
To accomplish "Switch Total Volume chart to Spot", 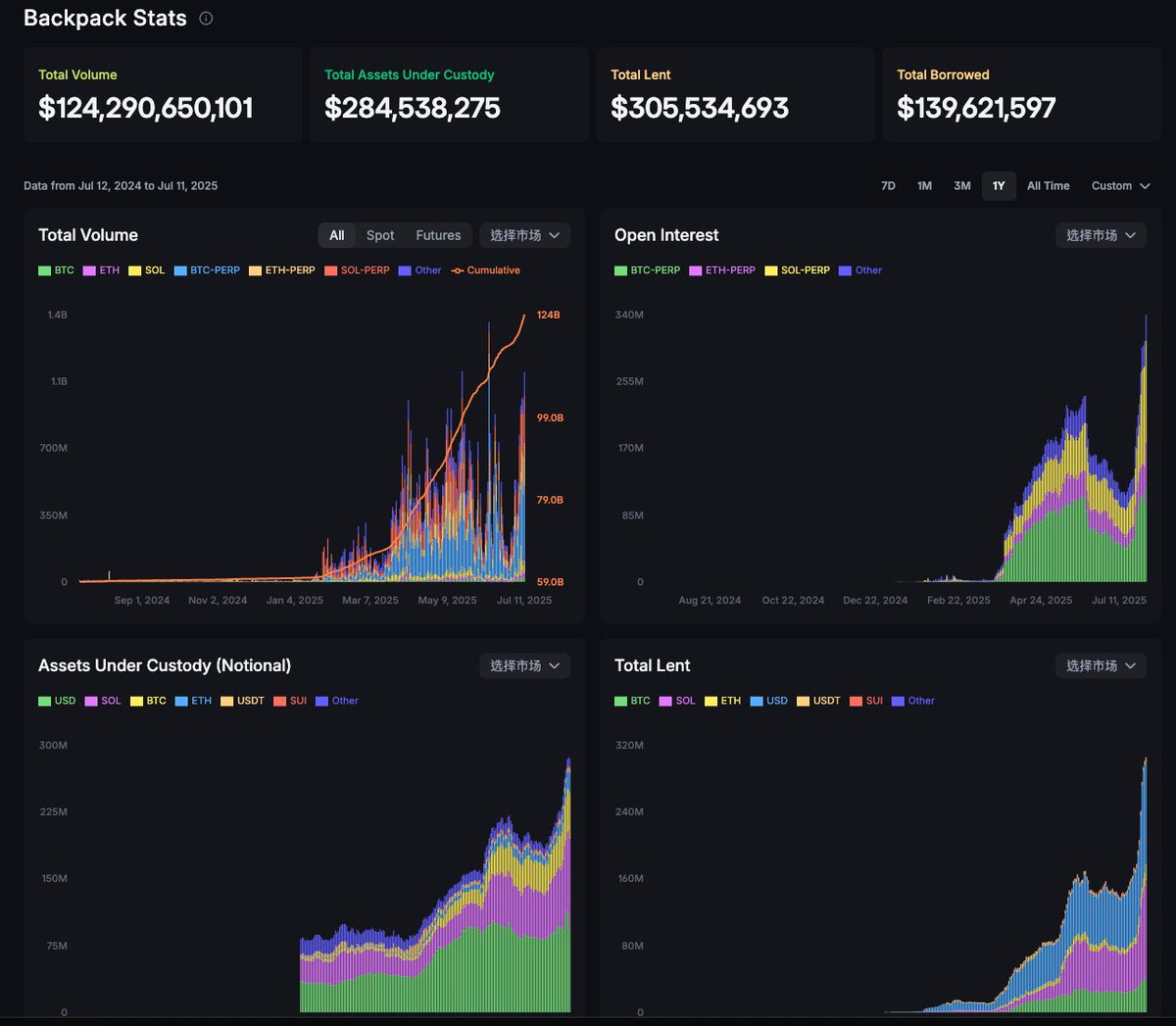I will [380, 235].
